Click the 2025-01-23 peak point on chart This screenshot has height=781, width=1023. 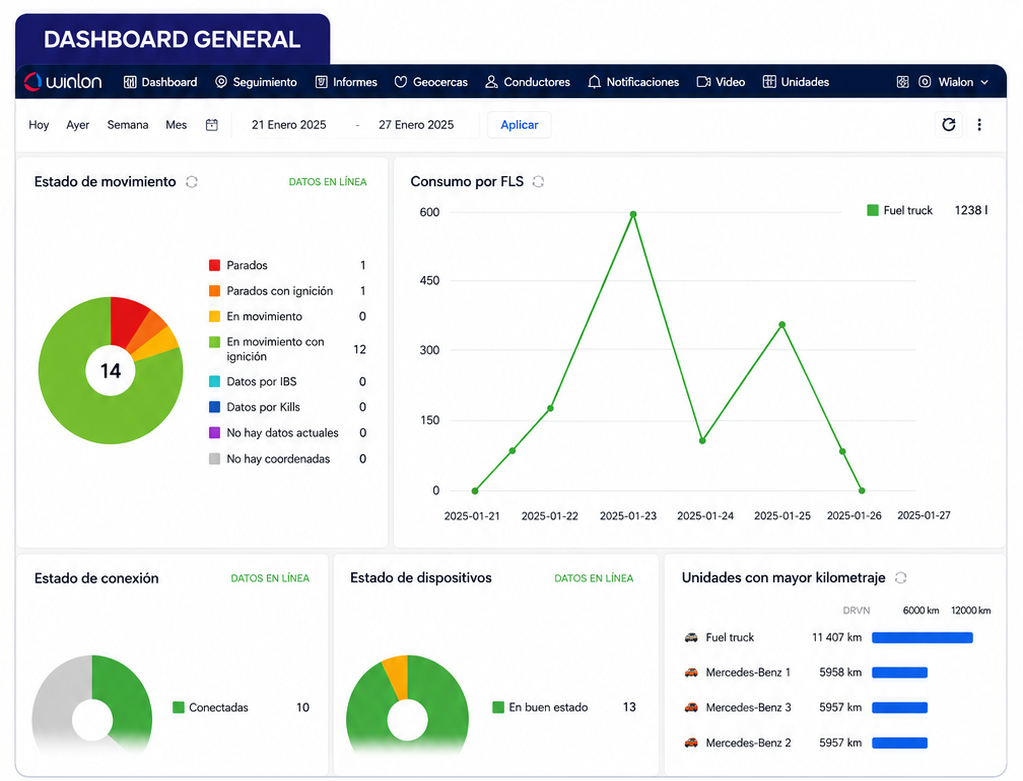click(x=633, y=214)
